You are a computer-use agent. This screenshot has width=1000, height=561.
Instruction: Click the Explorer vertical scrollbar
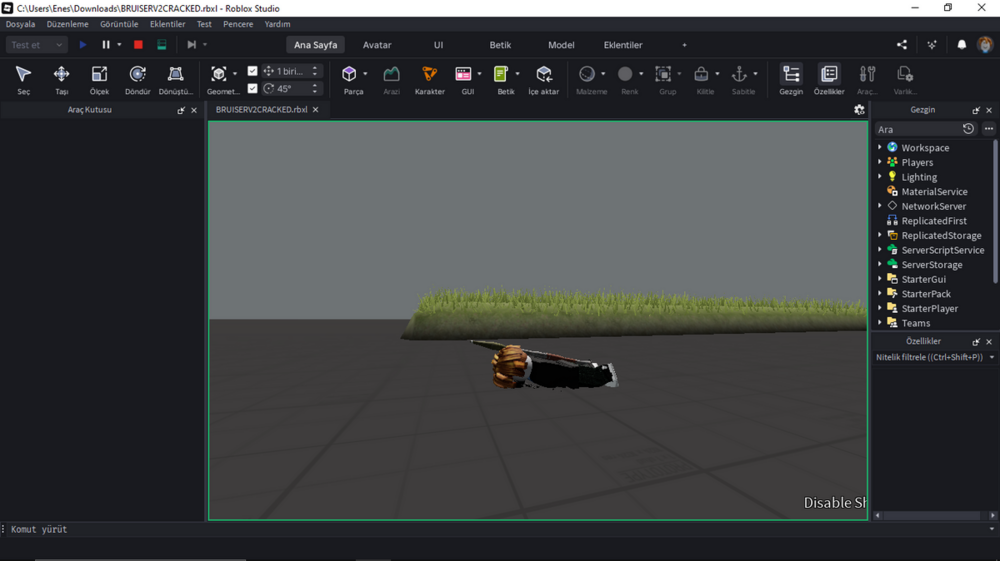(x=996, y=210)
